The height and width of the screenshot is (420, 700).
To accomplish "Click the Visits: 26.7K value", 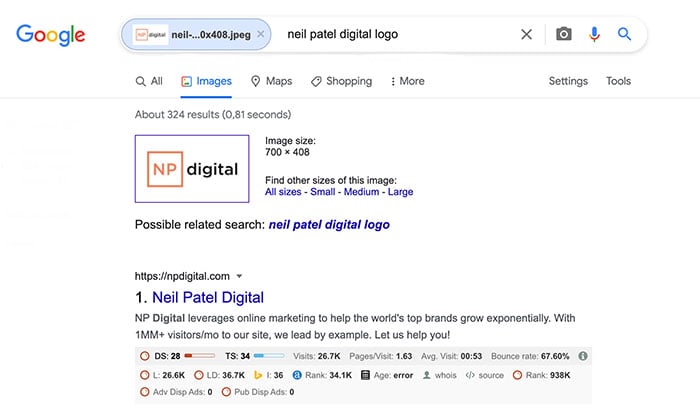I will tap(329, 356).
